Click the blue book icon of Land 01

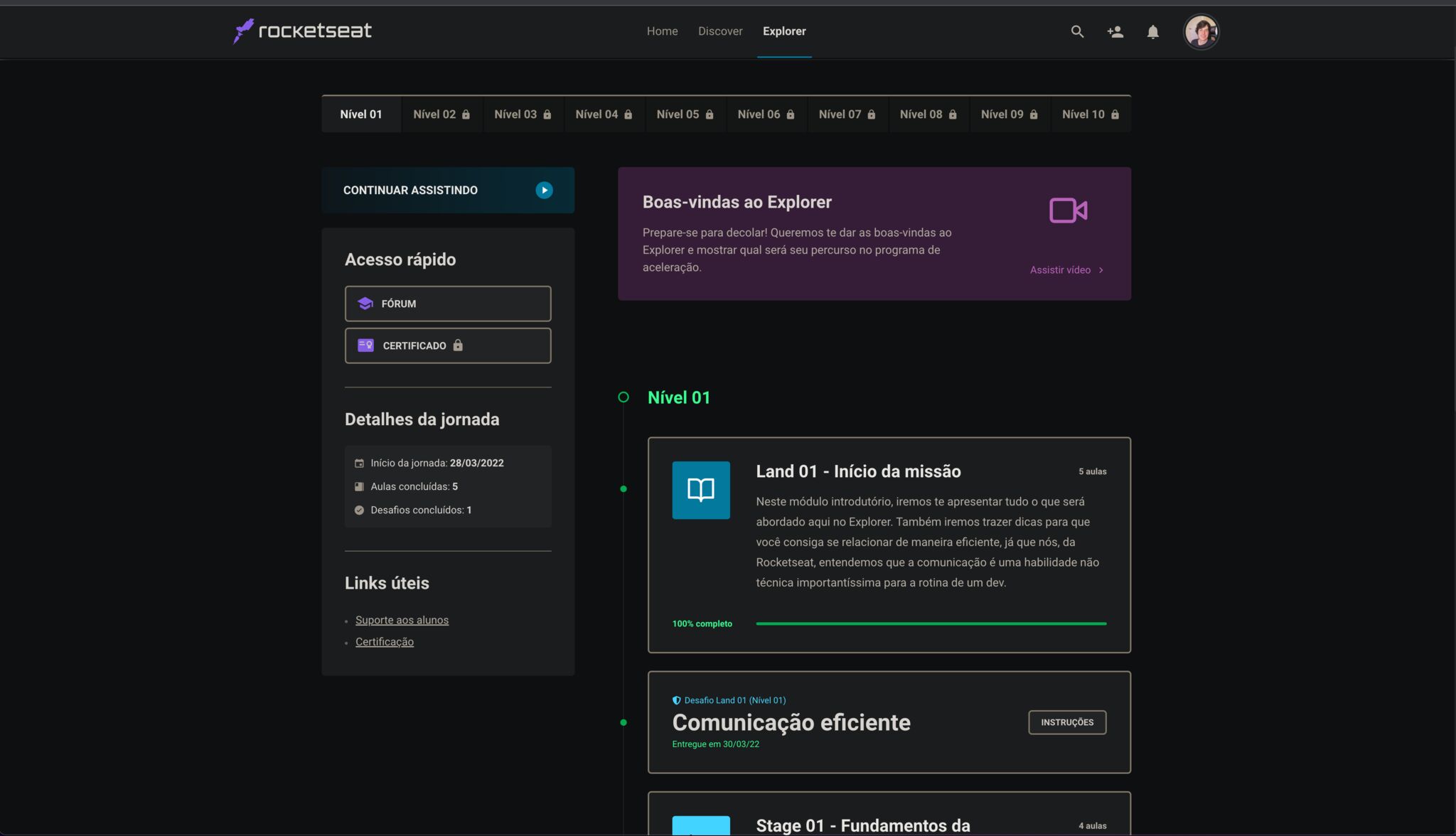click(701, 490)
